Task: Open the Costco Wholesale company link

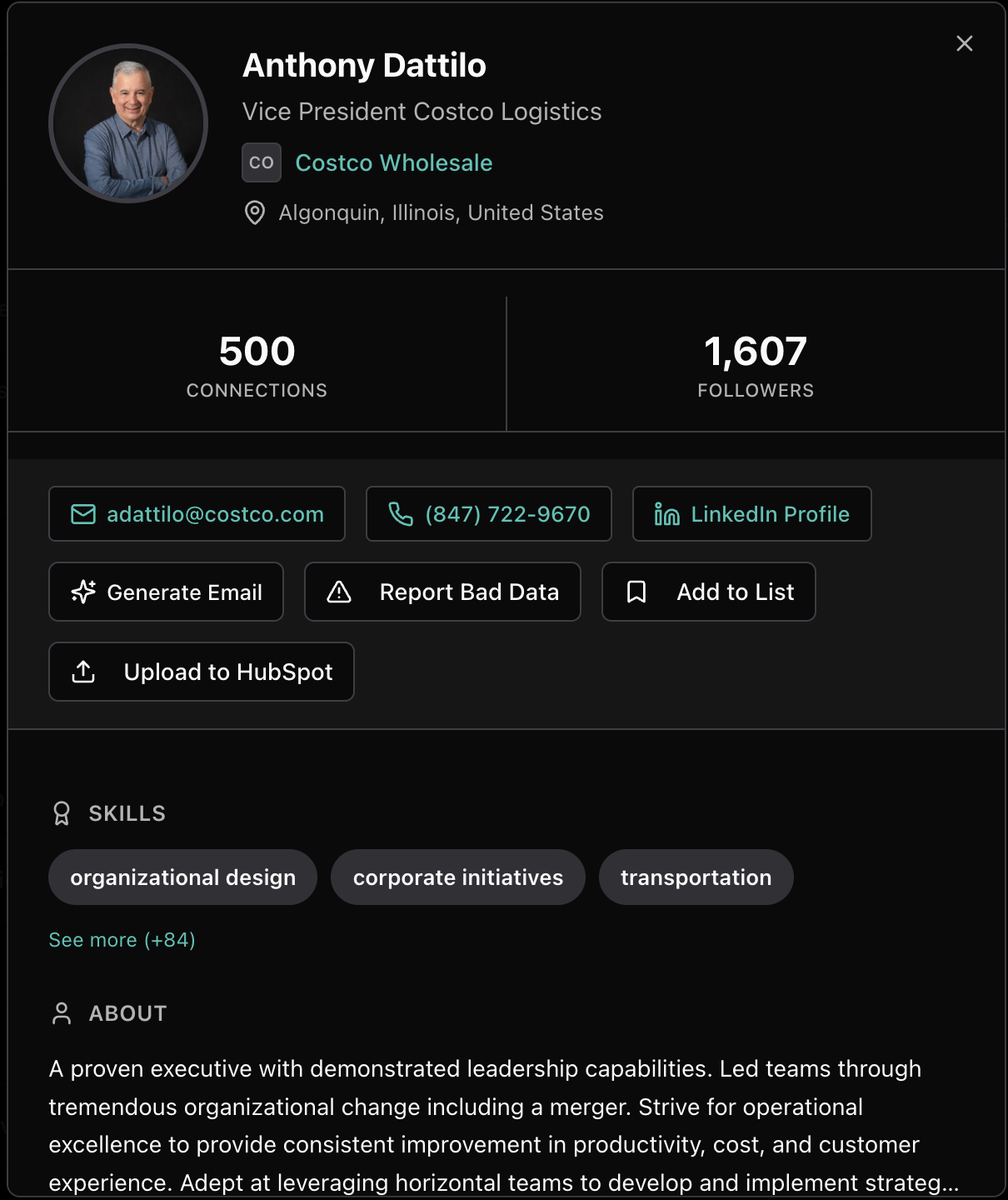Action: click(394, 162)
